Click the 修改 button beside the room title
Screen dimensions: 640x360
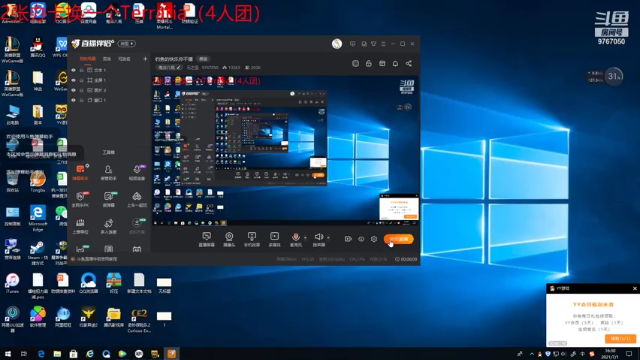click(203, 59)
